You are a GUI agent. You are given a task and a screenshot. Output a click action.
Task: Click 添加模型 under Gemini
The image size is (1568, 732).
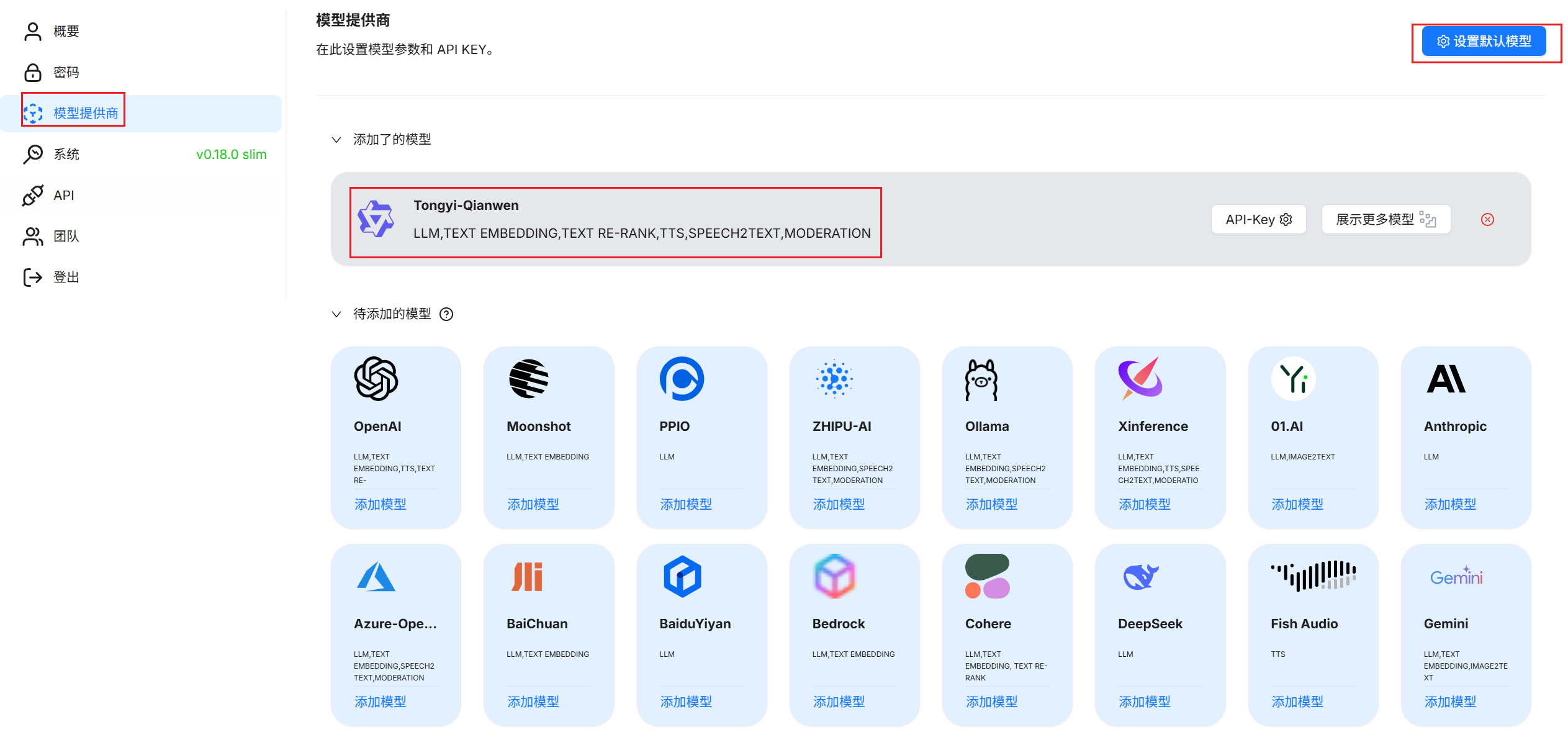coord(1449,702)
